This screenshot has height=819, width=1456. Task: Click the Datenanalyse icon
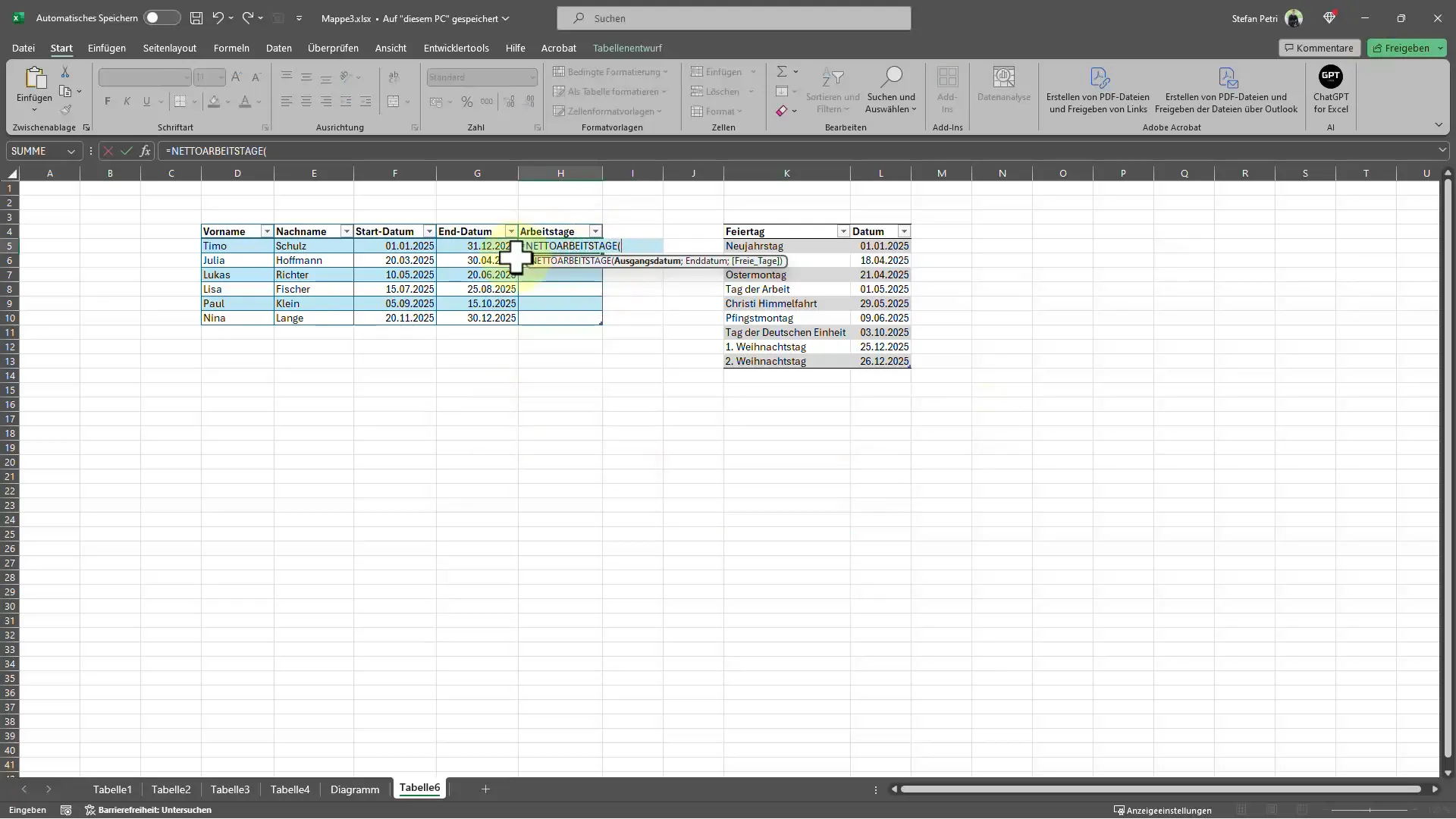1004,84
